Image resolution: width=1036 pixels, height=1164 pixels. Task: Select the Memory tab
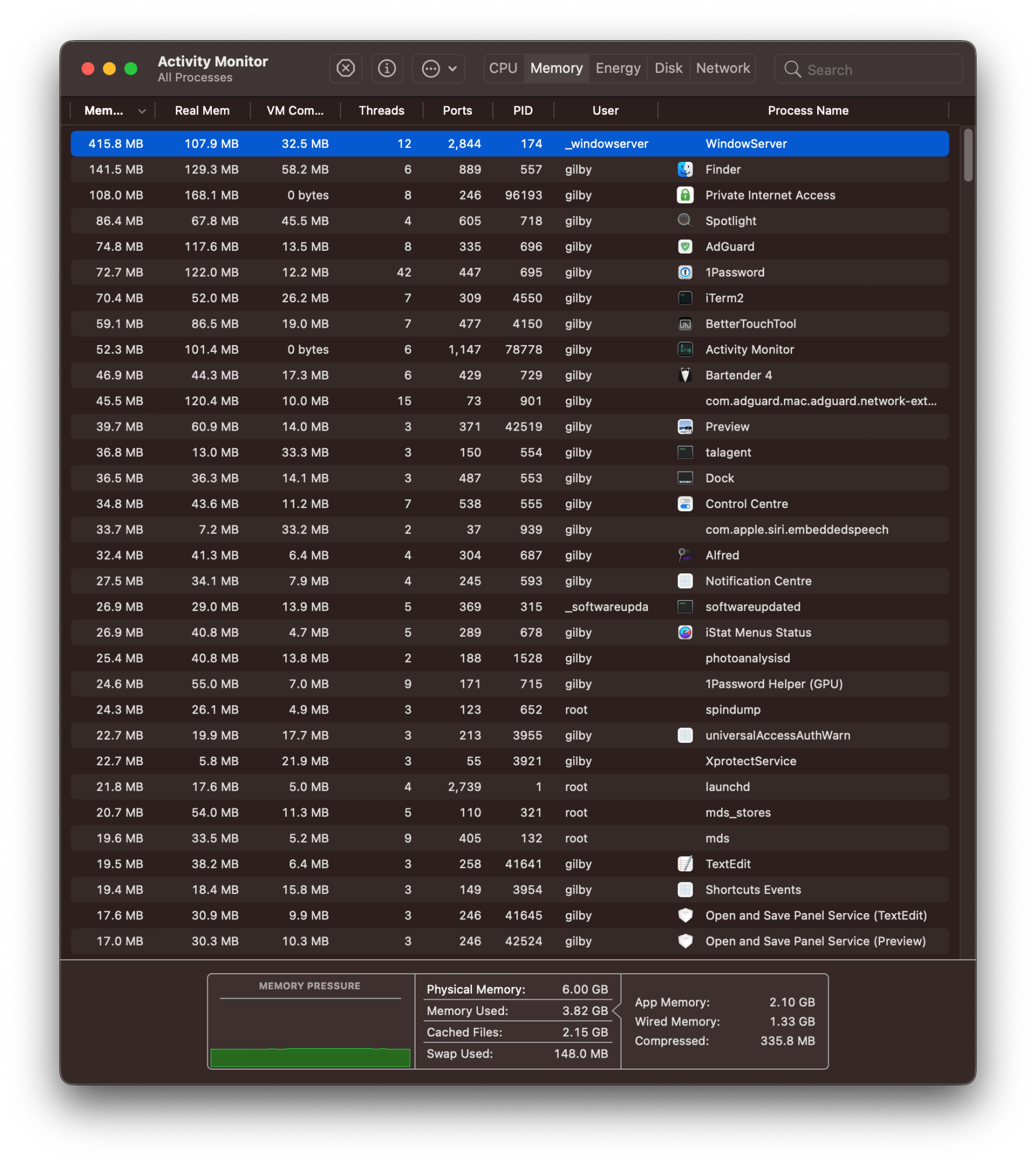[x=556, y=69]
